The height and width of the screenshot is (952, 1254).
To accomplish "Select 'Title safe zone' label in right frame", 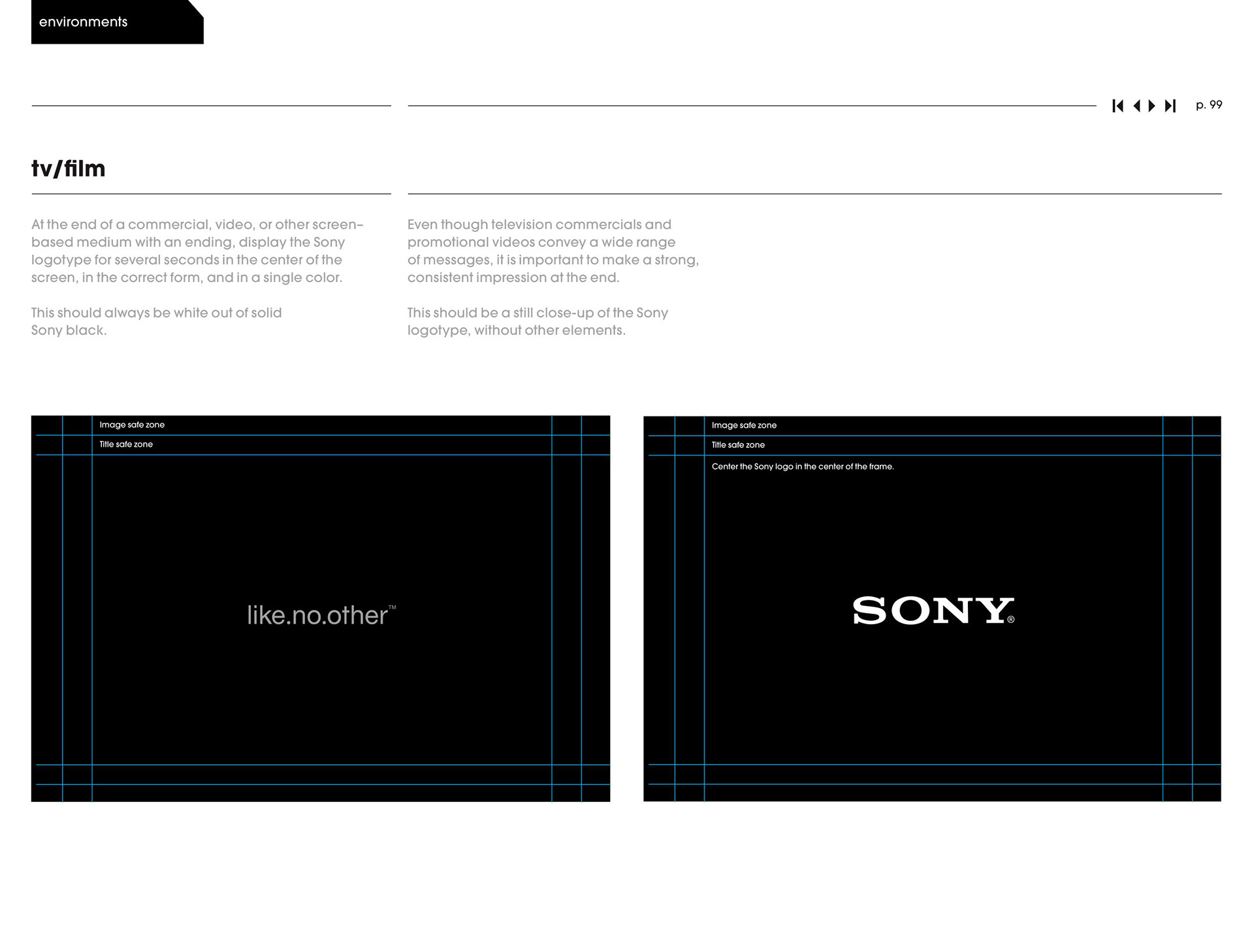I will 738,445.
